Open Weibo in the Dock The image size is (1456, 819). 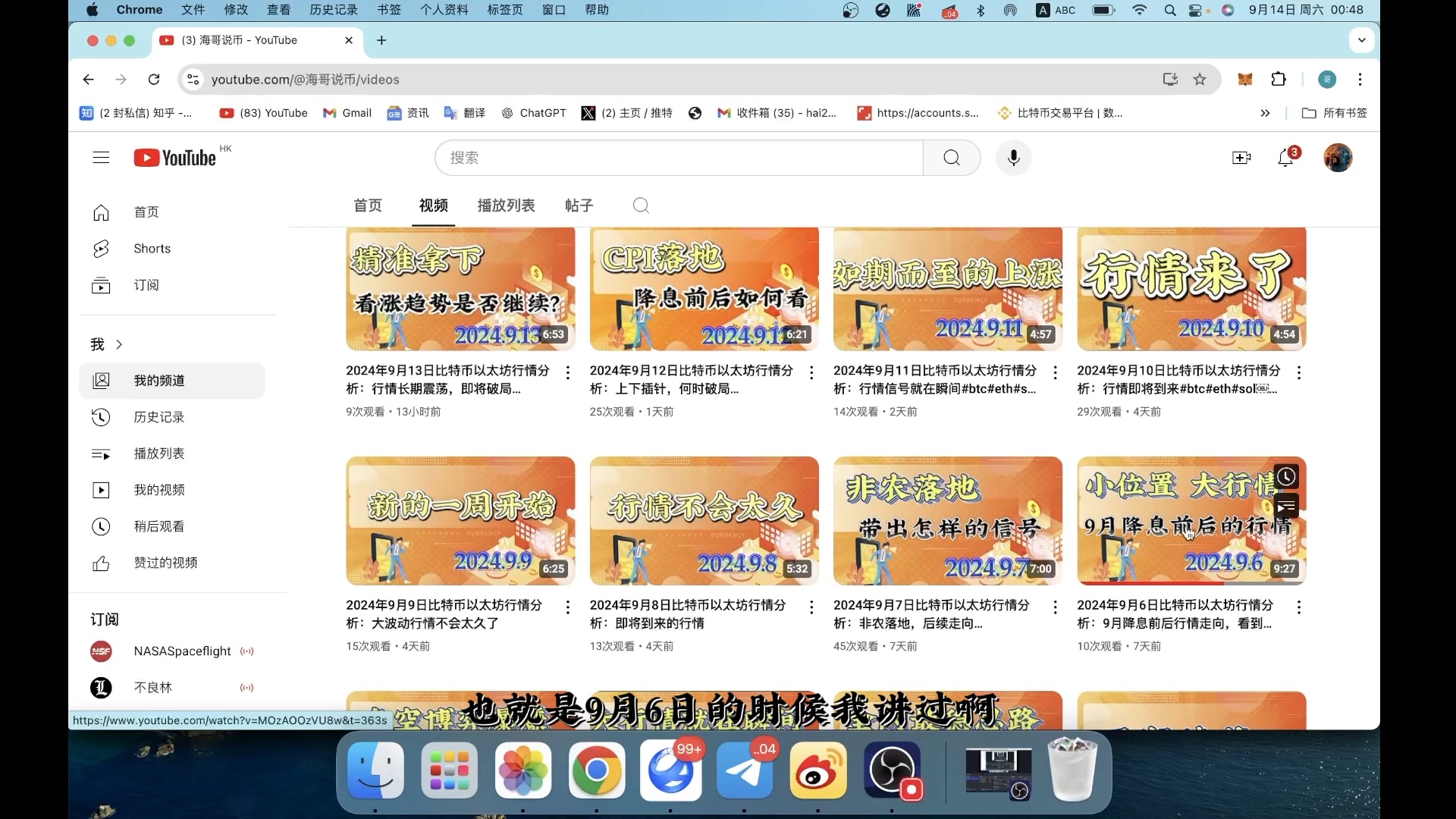(818, 770)
